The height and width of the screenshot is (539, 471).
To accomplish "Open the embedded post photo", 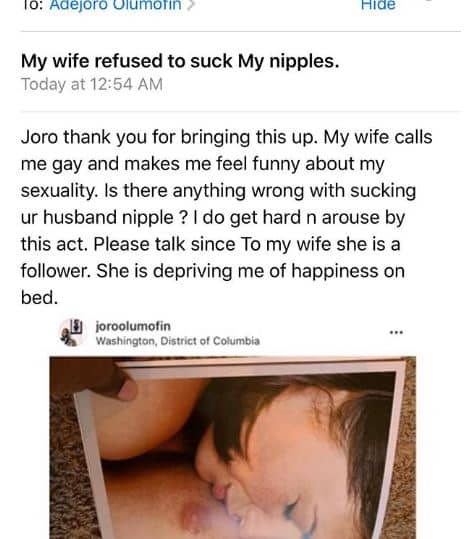I will (x=232, y=448).
